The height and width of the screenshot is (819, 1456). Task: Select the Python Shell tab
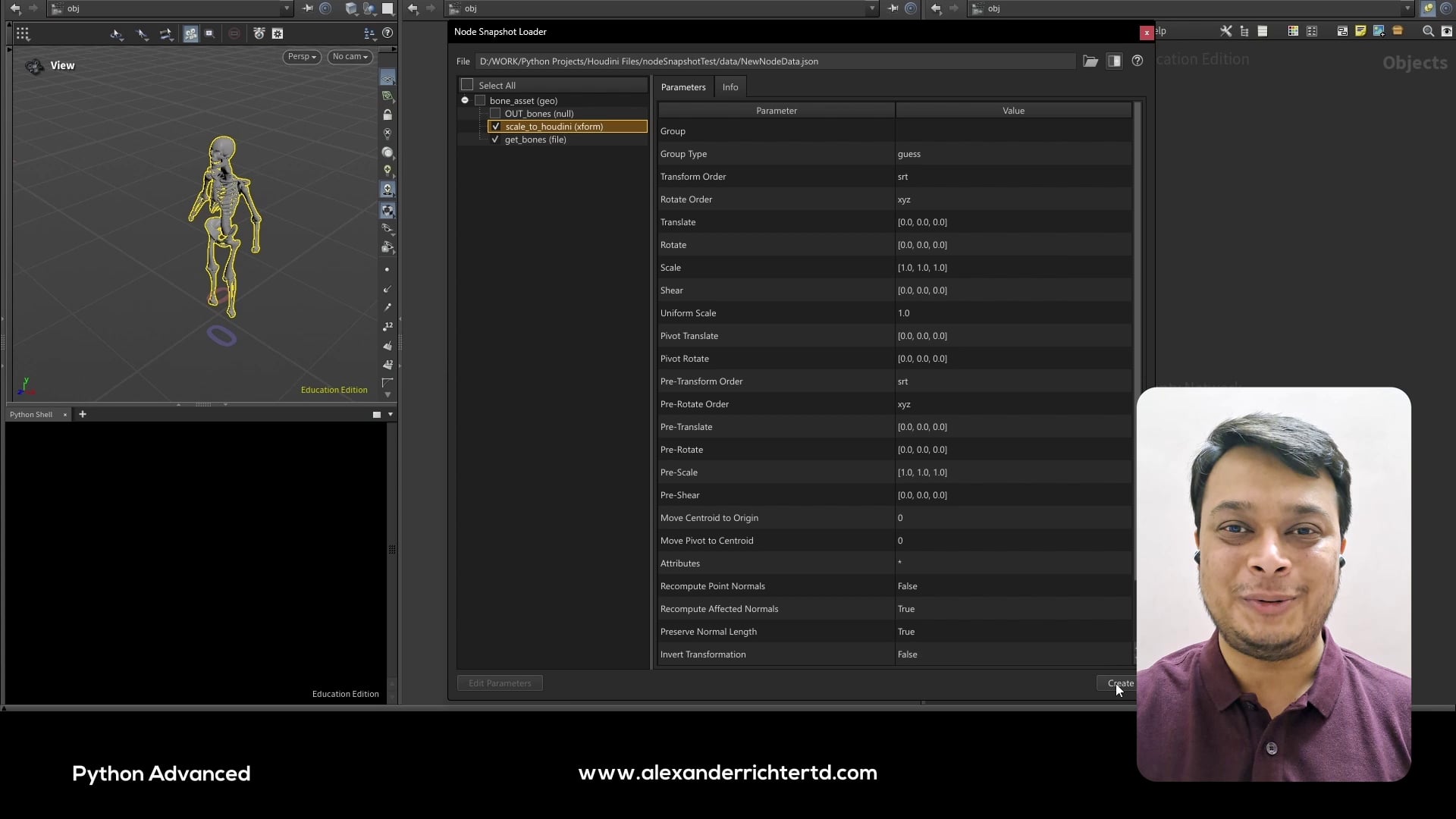[x=31, y=415]
